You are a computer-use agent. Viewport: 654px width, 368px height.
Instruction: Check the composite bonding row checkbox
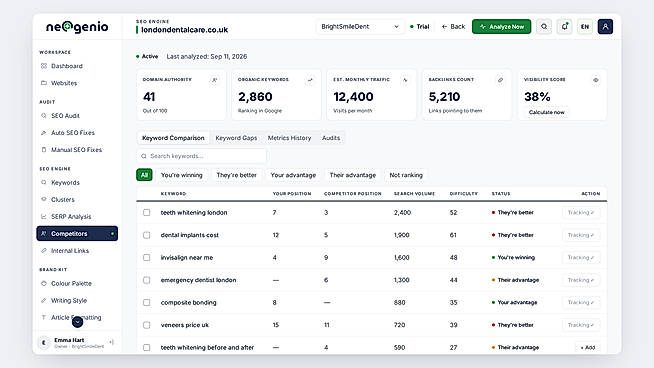(146, 302)
